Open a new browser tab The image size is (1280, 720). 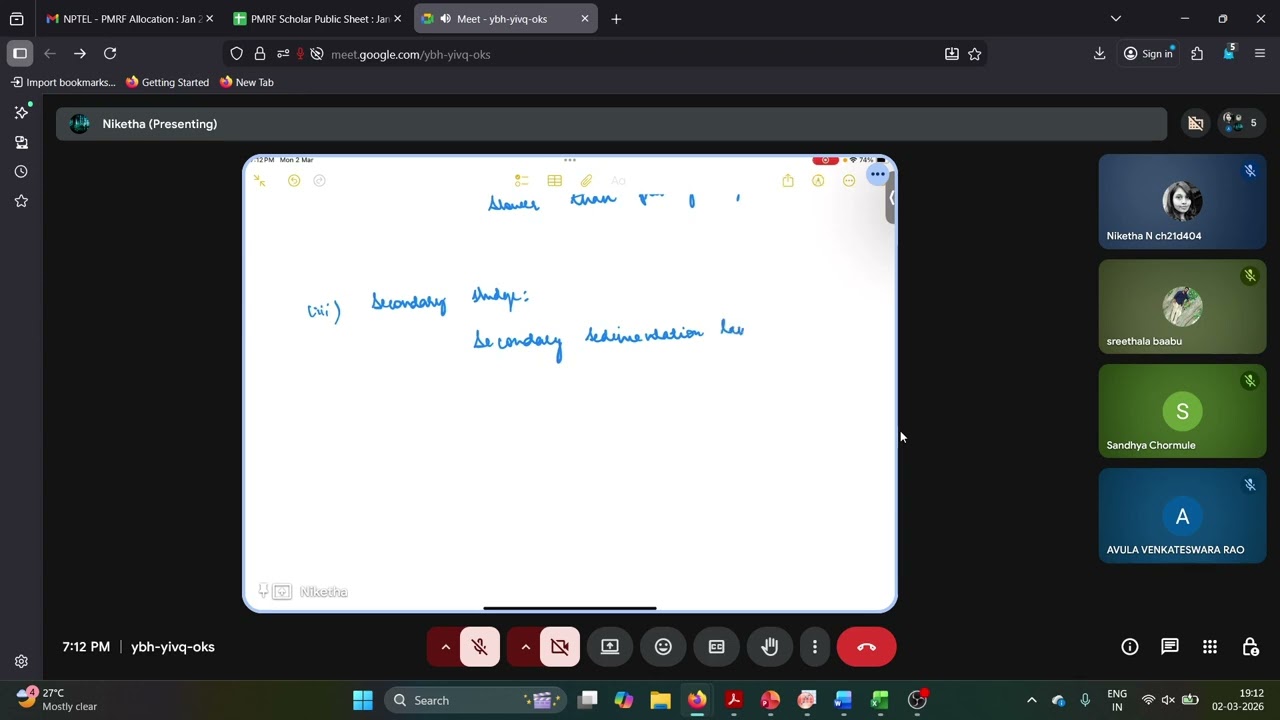(616, 19)
